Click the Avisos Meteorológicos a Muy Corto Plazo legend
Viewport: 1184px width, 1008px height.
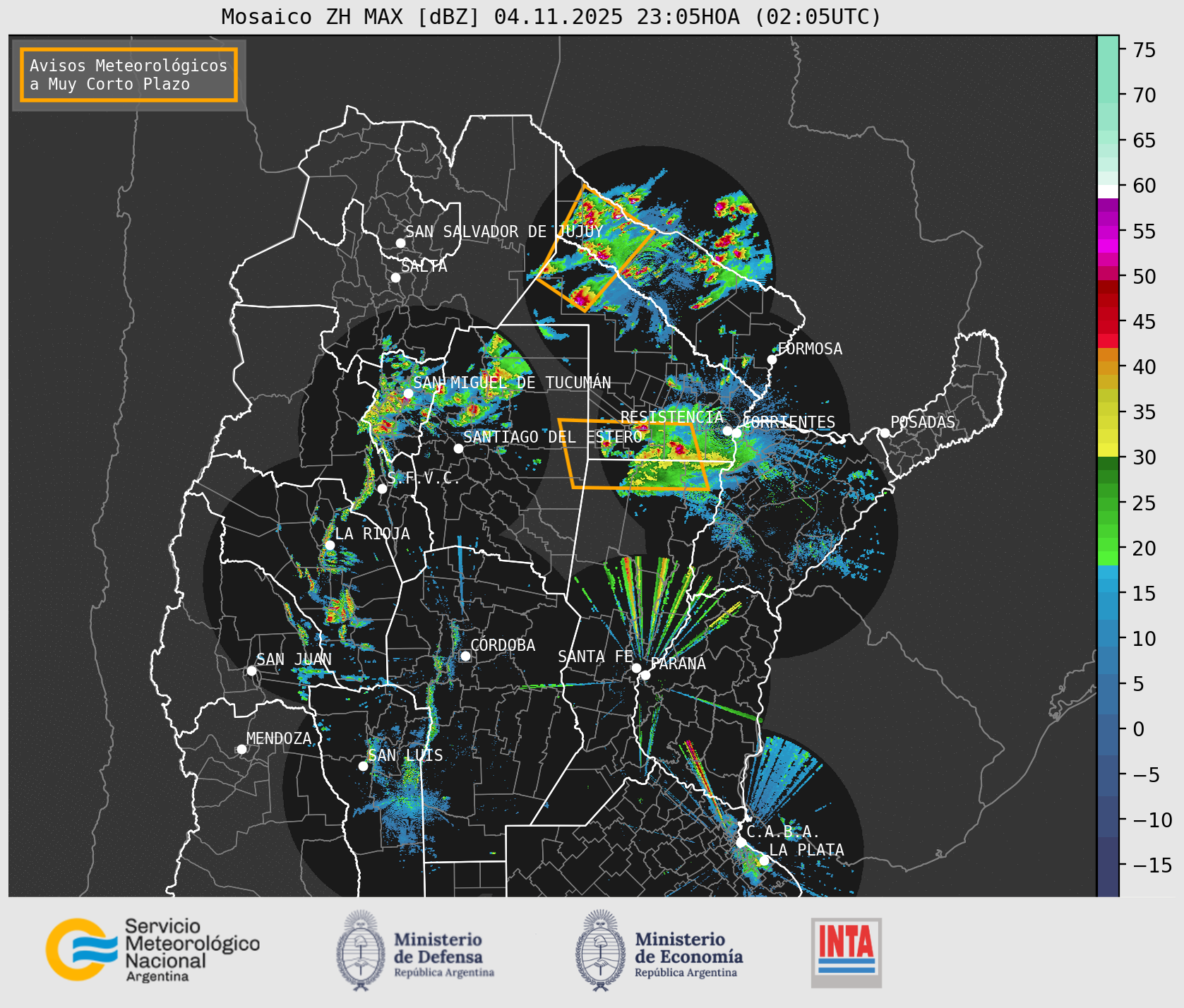click(128, 75)
